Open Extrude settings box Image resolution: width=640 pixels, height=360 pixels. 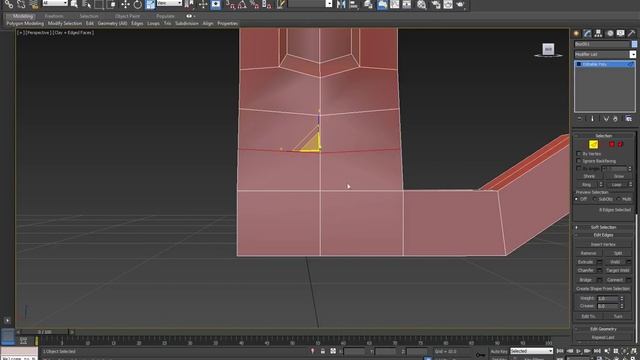(x=600, y=262)
